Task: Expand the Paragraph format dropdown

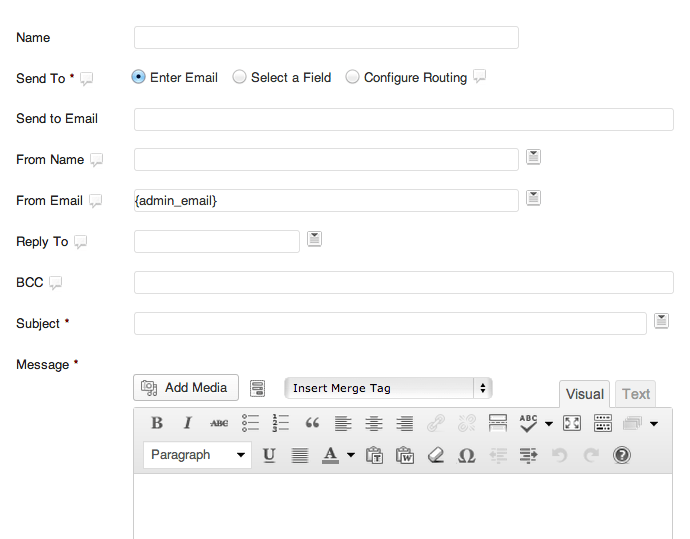Action: [x=197, y=455]
